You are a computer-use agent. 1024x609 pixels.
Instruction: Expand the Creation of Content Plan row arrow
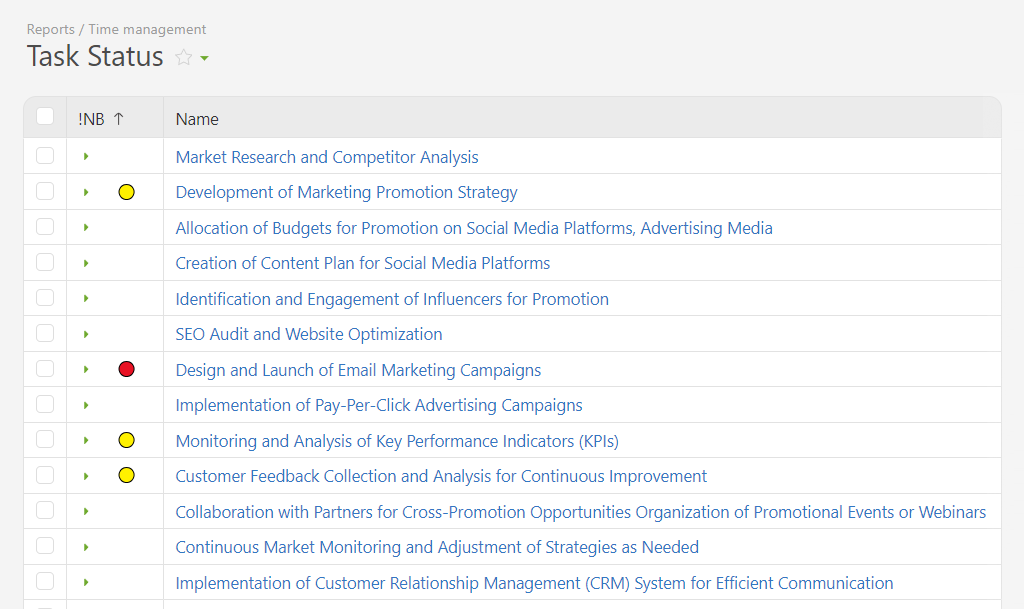86,264
